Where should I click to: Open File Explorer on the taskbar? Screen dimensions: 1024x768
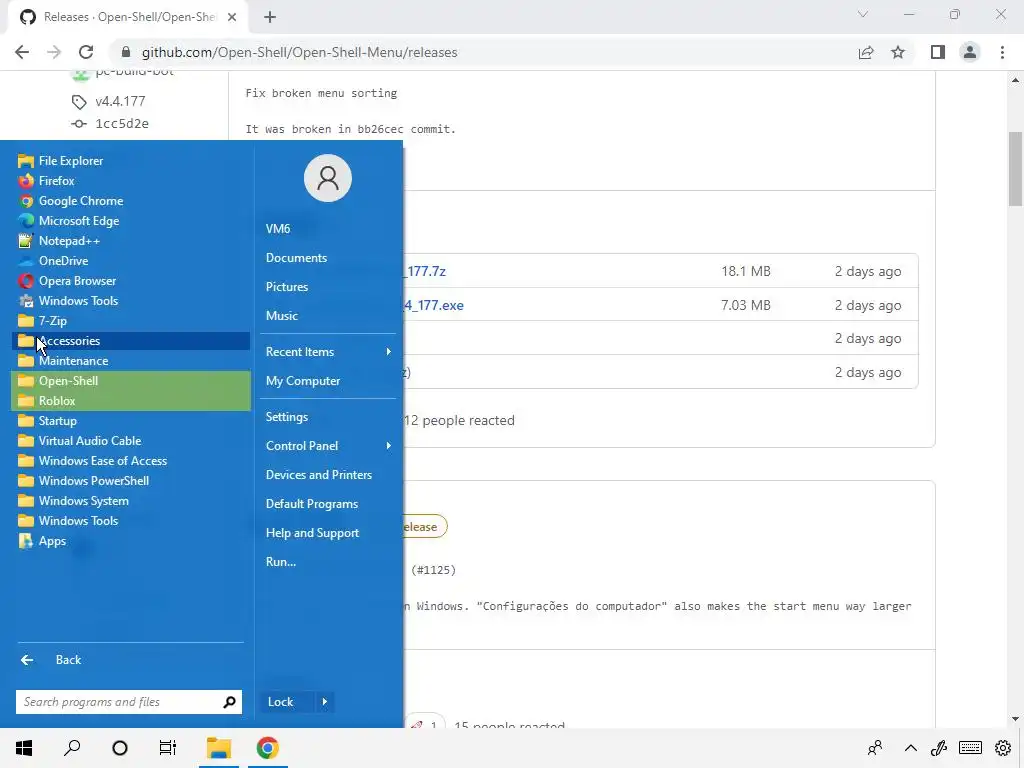click(219, 748)
